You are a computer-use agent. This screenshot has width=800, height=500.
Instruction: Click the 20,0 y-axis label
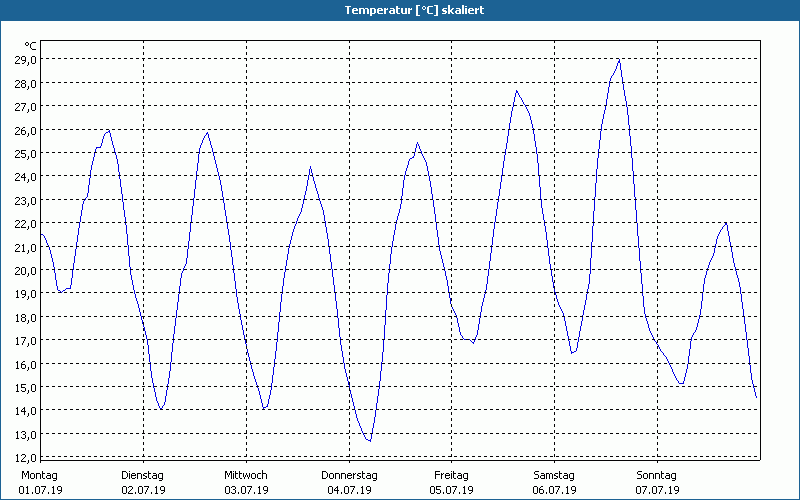[26, 270]
